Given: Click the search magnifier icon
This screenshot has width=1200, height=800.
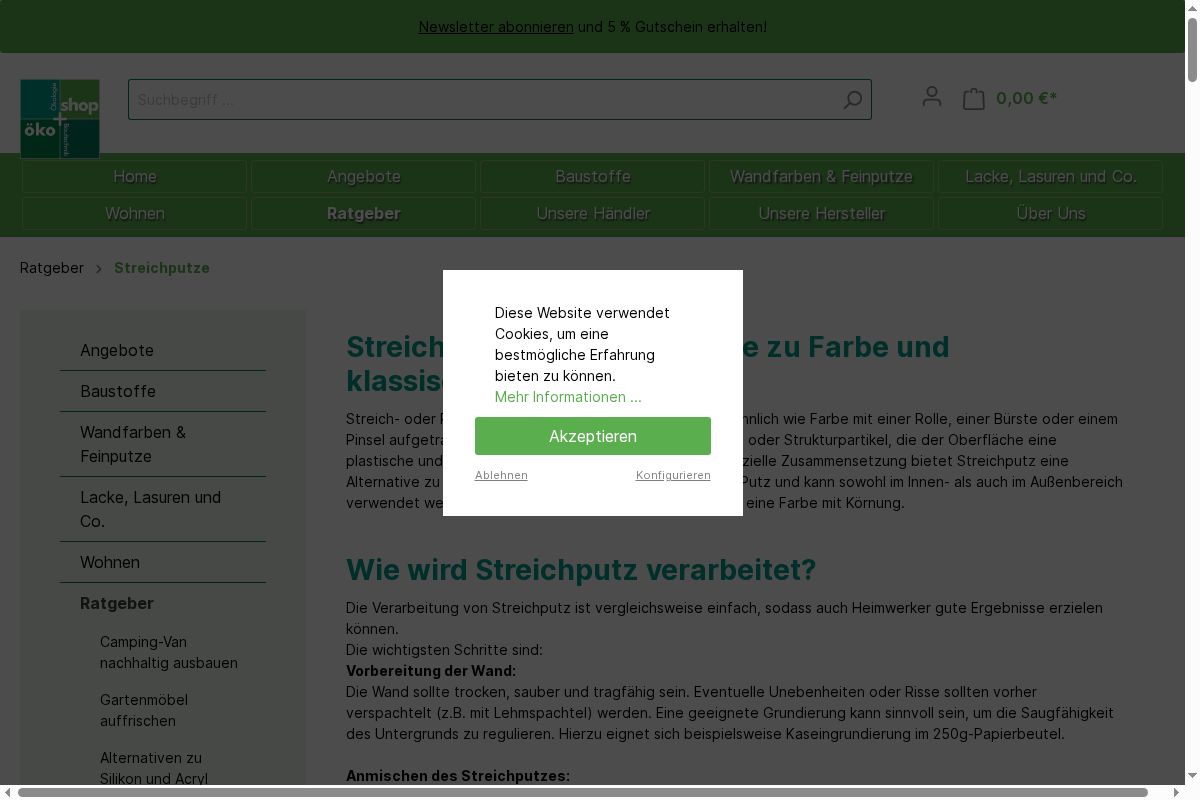Looking at the screenshot, I should [x=852, y=100].
